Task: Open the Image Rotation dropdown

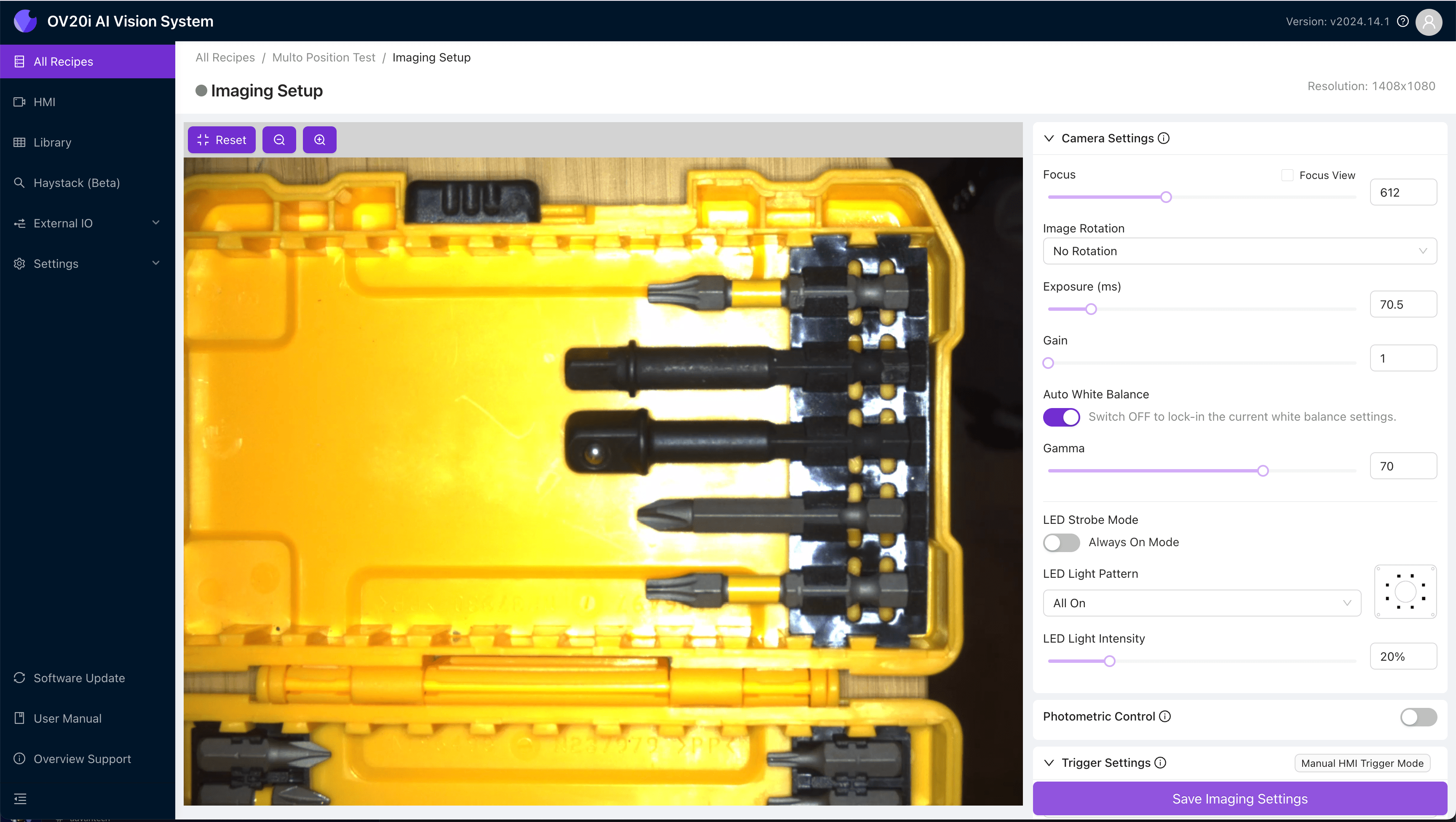Action: [x=1239, y=251]
